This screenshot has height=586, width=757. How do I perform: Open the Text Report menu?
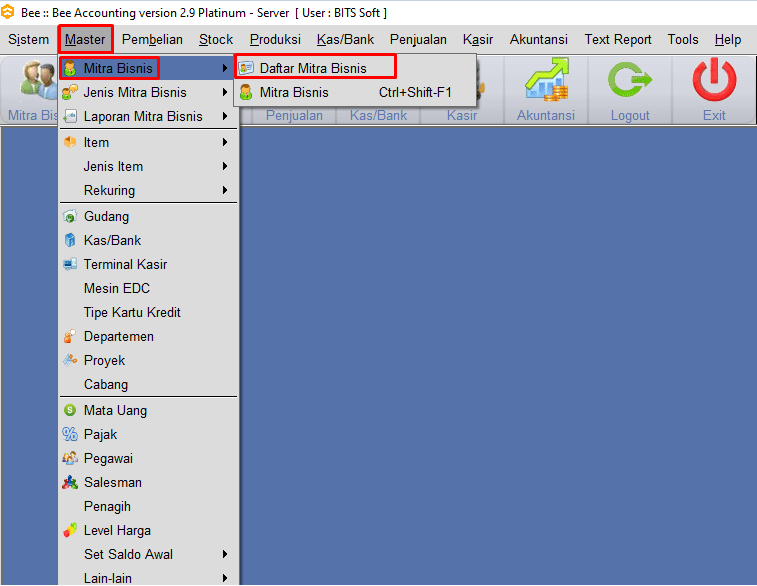click(618, 40)
